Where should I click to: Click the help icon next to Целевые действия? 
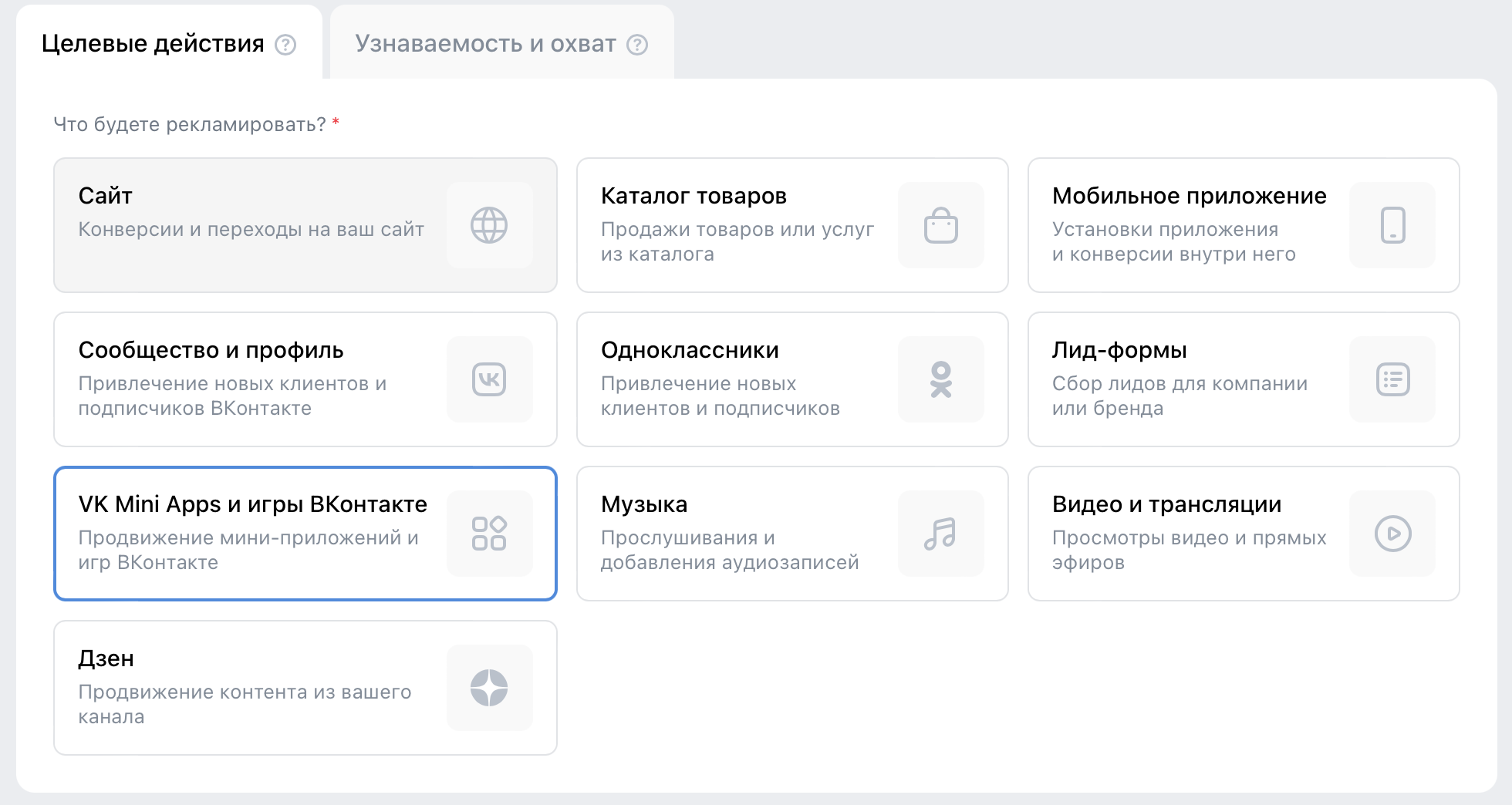point(285,45)
